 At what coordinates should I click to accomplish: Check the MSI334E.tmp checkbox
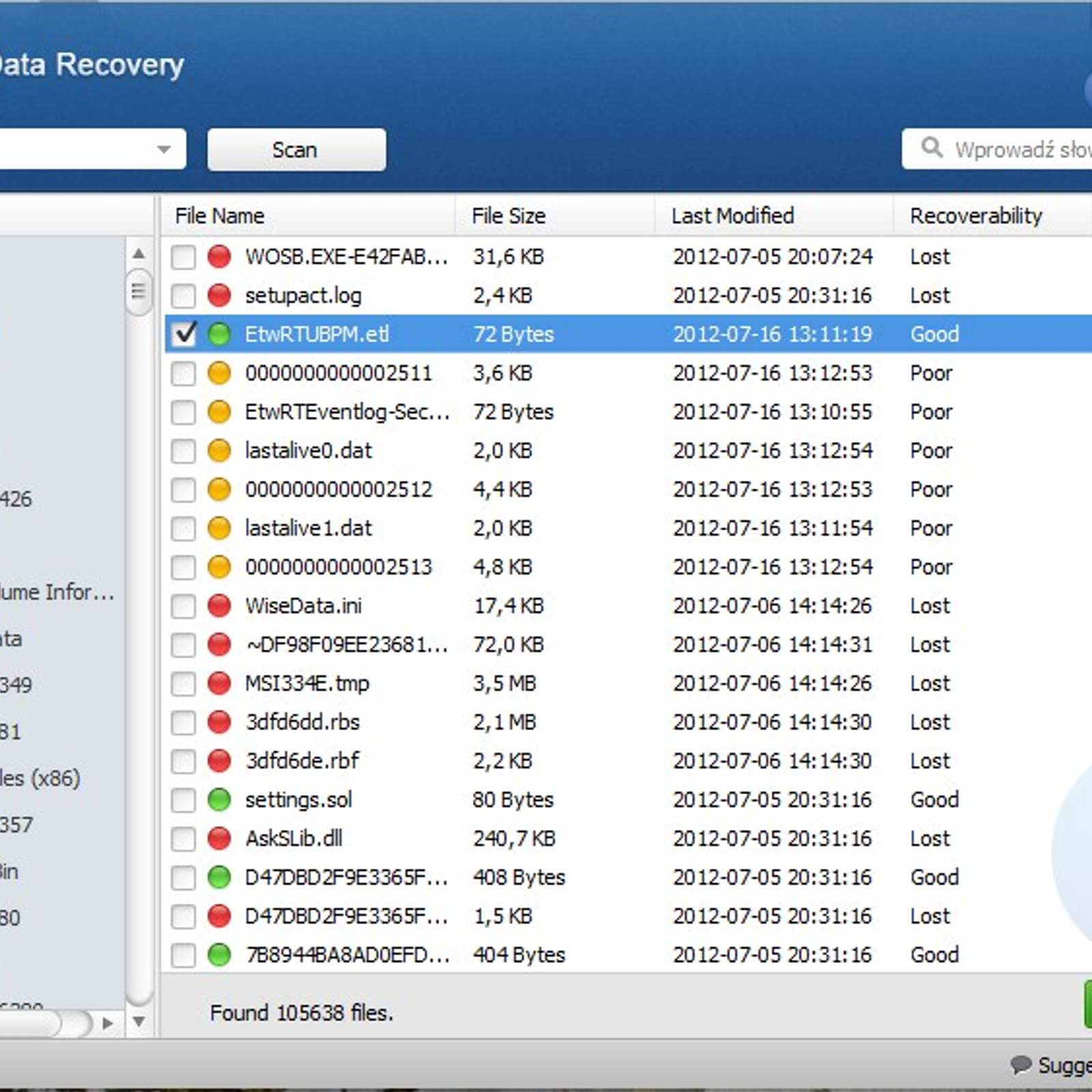183,683
